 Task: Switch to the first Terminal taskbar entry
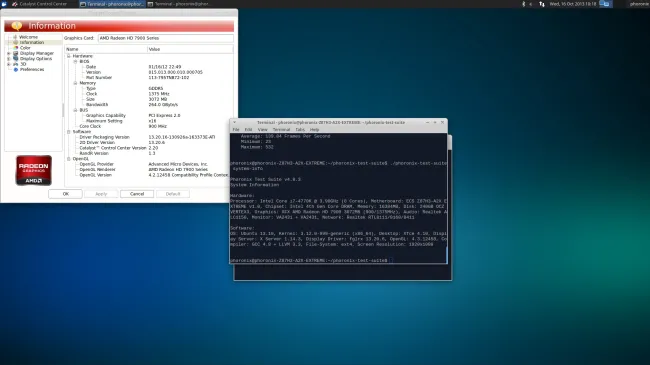pos(112,4)
